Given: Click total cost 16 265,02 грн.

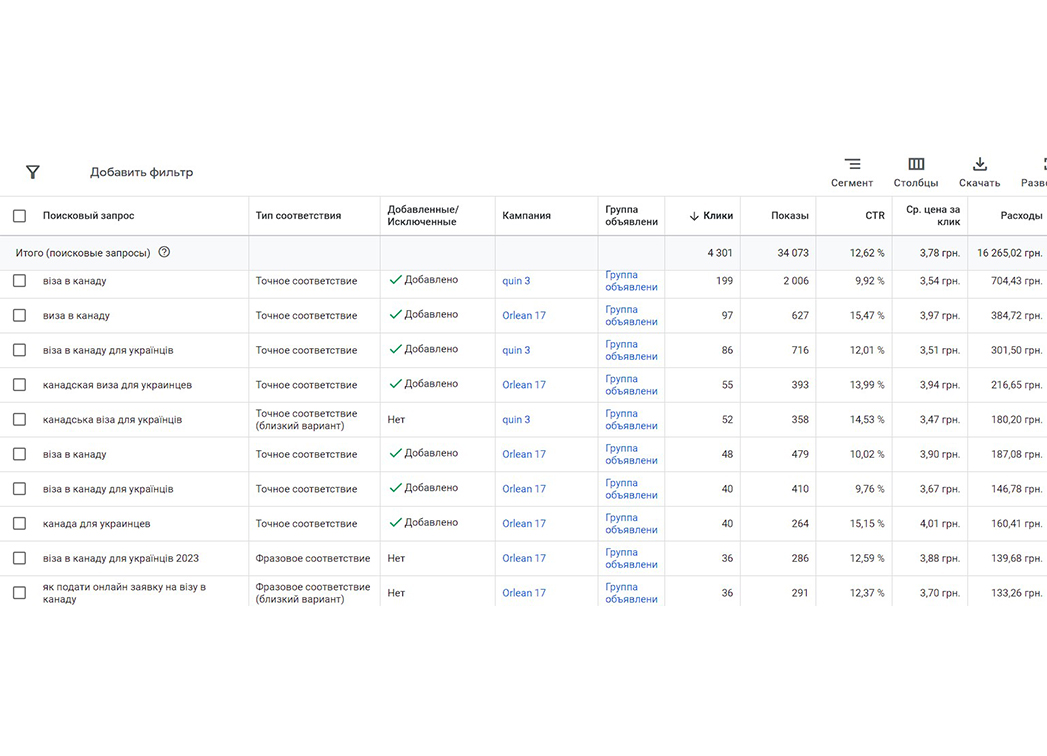Looking at the screenshot, I should [1009, 253].
